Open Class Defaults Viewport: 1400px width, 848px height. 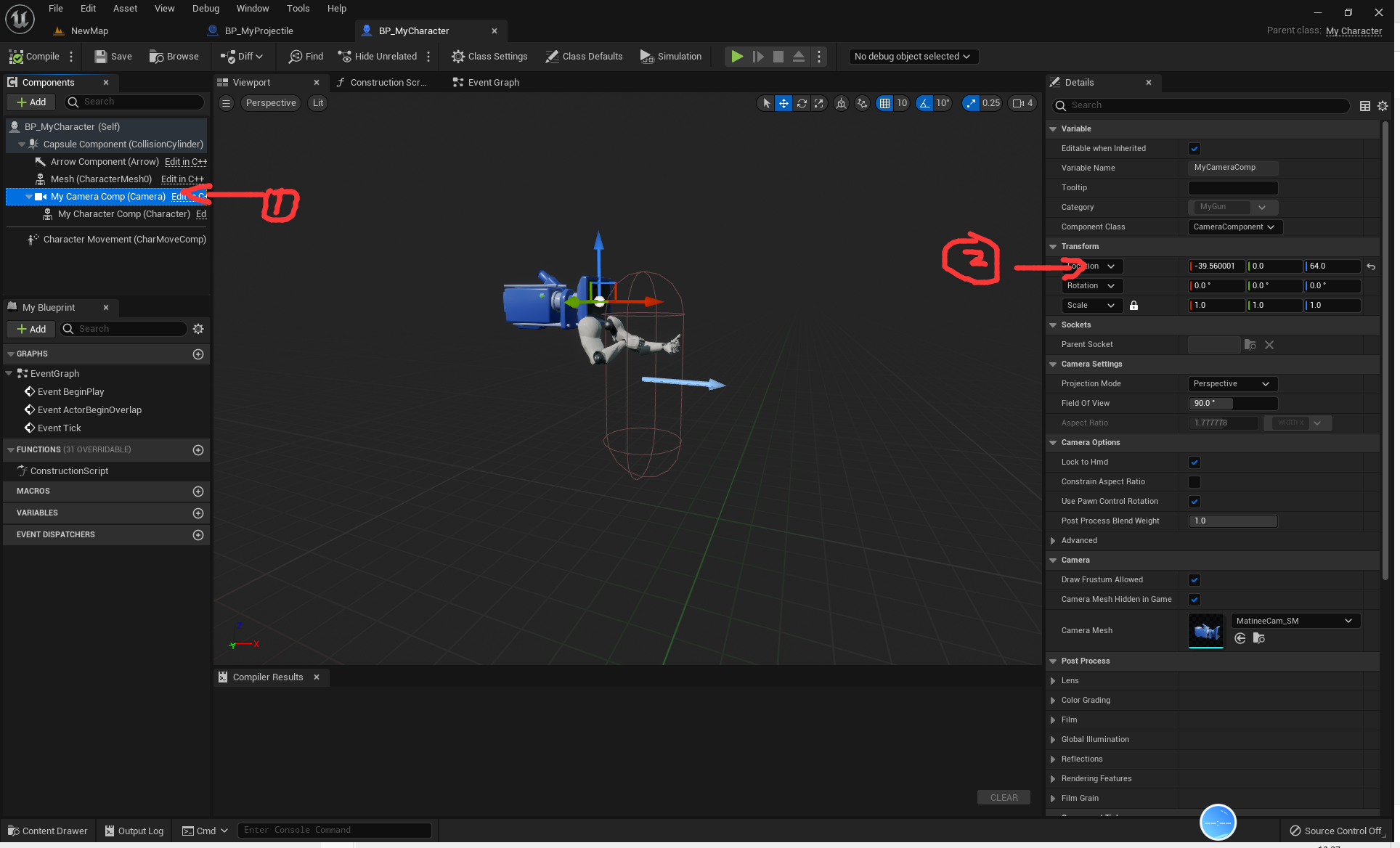point(584,56)
